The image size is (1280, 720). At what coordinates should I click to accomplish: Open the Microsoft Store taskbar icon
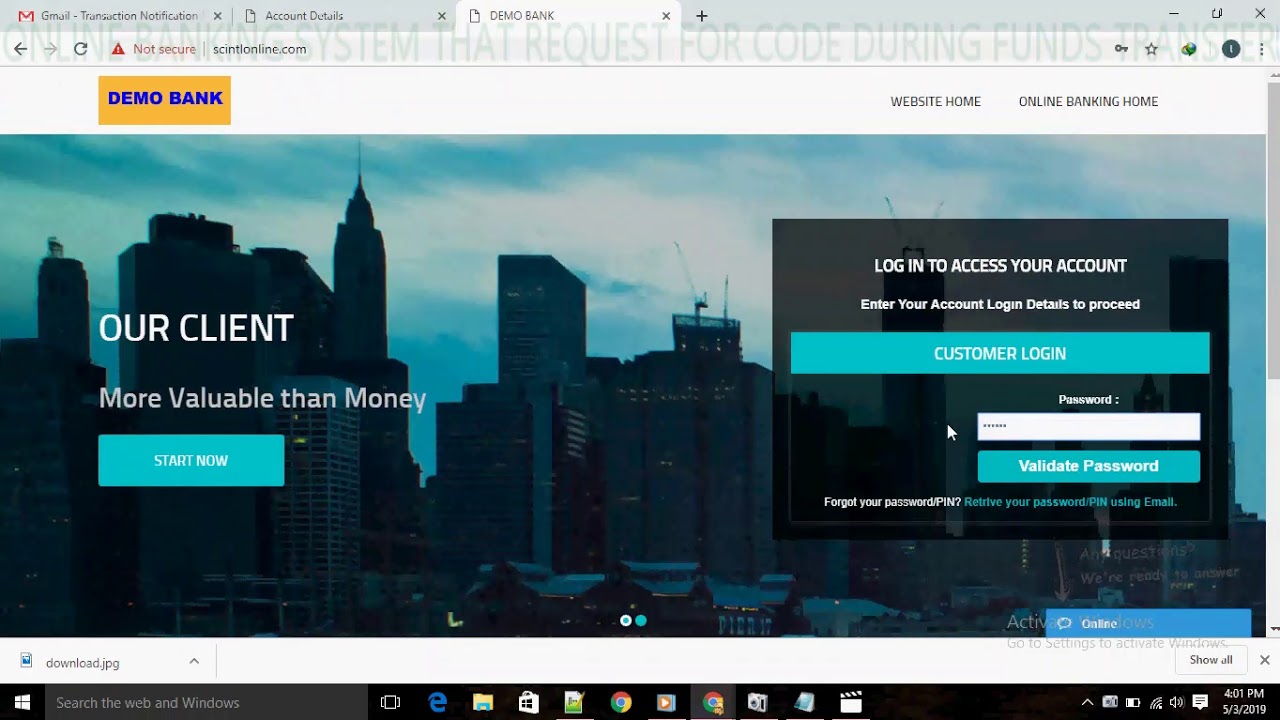coord(529,702)
